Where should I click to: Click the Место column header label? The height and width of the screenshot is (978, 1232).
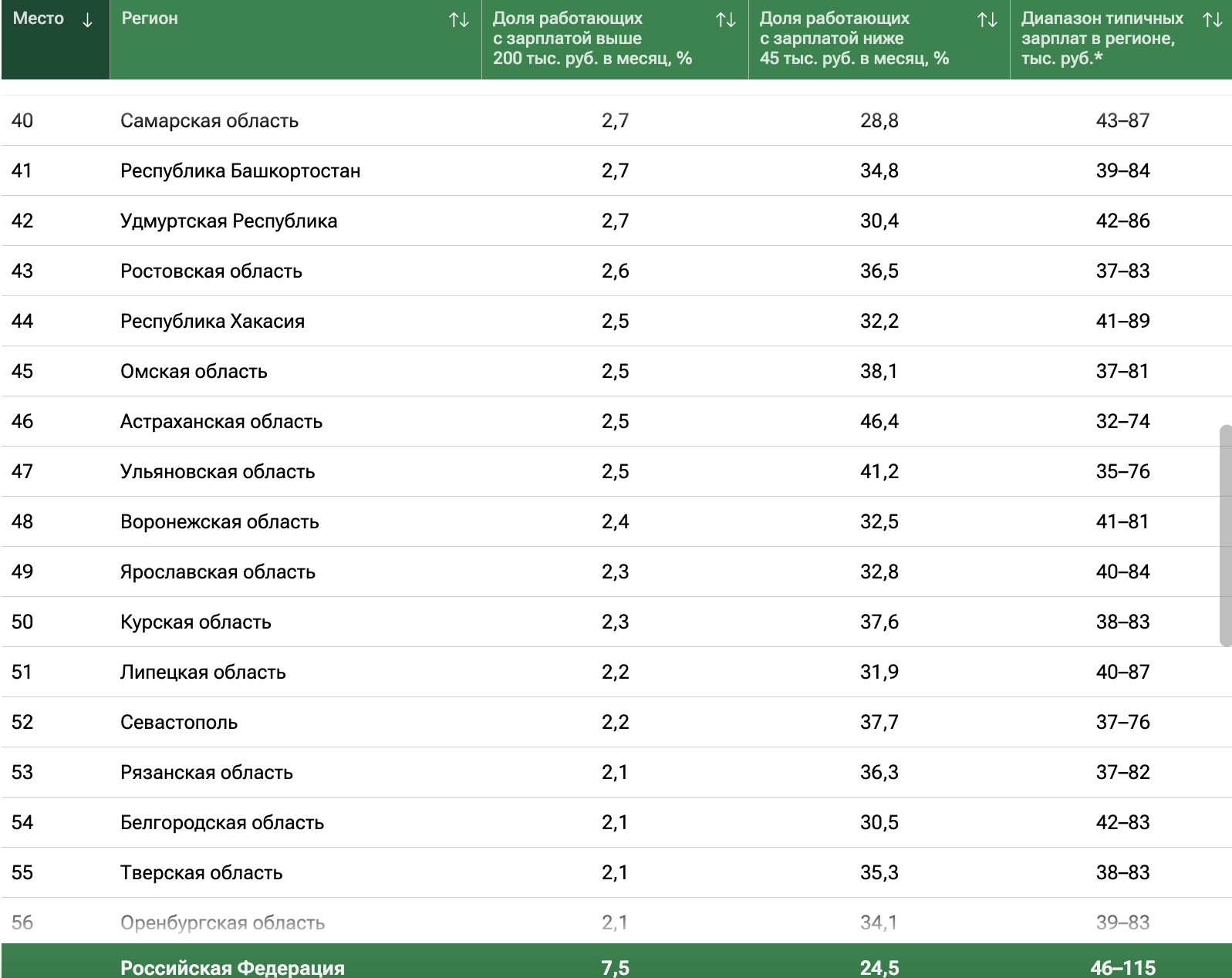pos(39,19)
